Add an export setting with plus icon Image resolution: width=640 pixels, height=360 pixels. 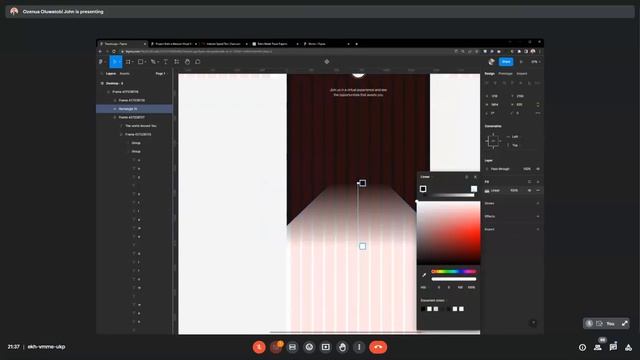tap(538, 229)
